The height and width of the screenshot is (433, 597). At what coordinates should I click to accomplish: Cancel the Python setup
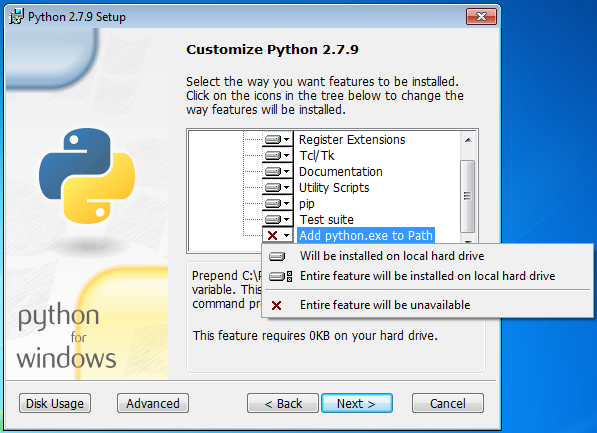[448, 403]
